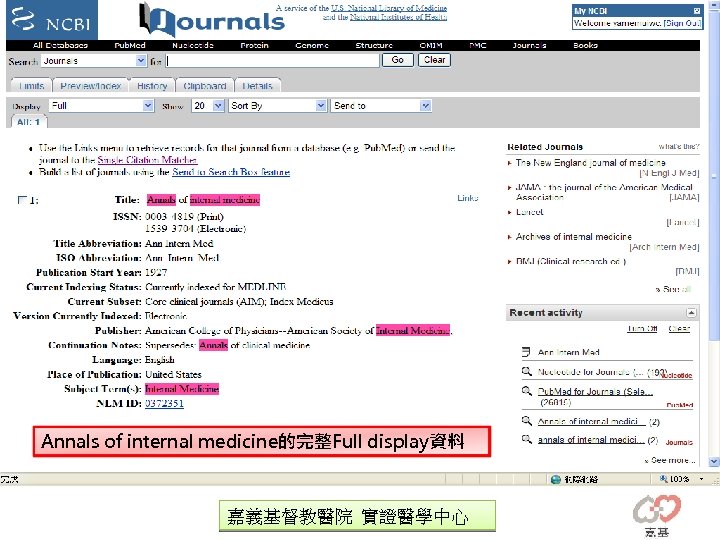
Task: Open Send to Search Box feature link
Action: click(231, 172)
